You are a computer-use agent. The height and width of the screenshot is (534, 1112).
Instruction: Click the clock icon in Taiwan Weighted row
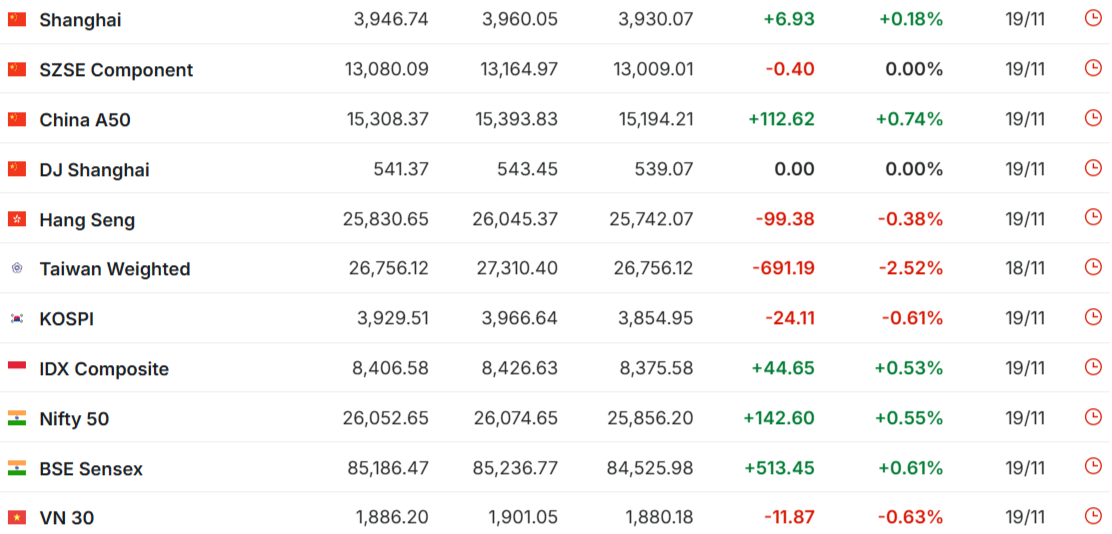click(1093, 267)
